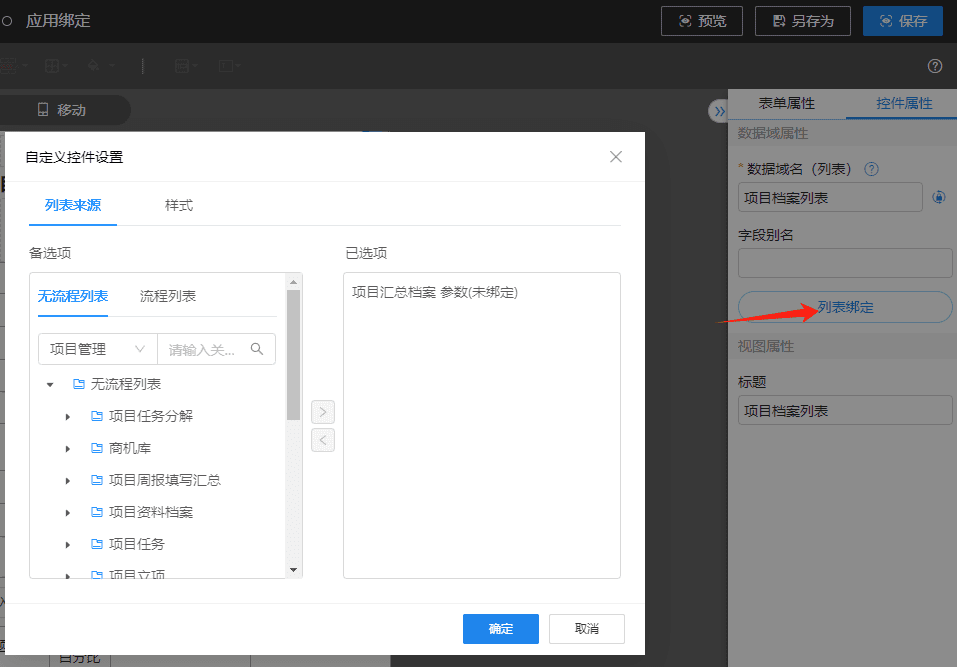Click folder icon beside 商机库

(96, 448)
